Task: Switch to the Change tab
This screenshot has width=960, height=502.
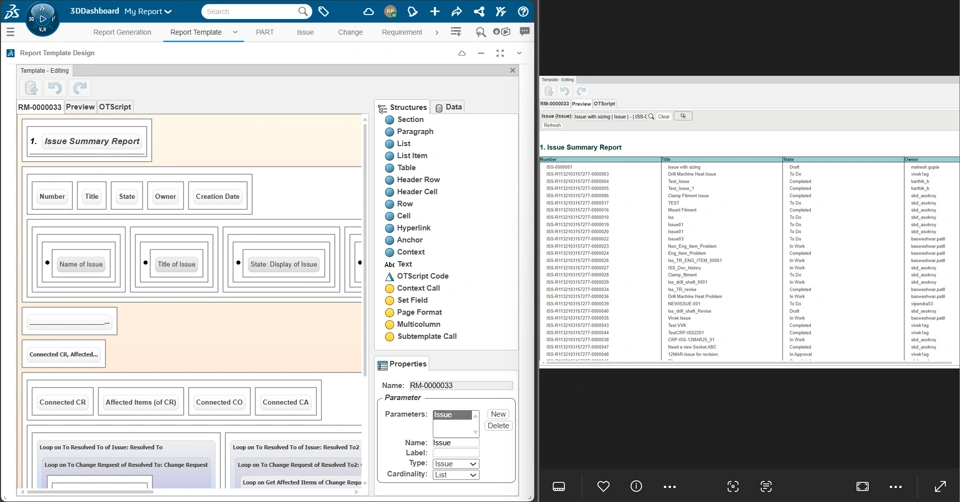Action: pos(350,32)
